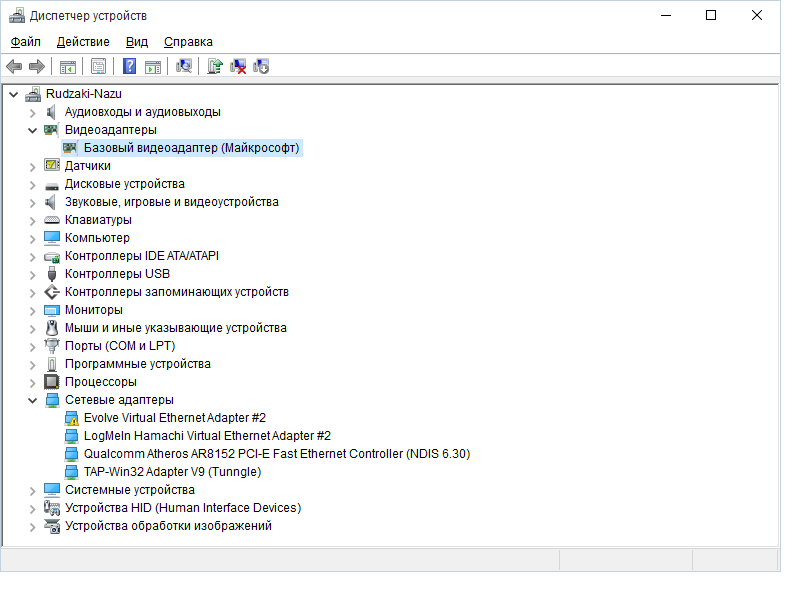Select the Звуковые, игровые и видеоустройства label
This screenshot has width=800, height=600.
(x=171, y=202)
